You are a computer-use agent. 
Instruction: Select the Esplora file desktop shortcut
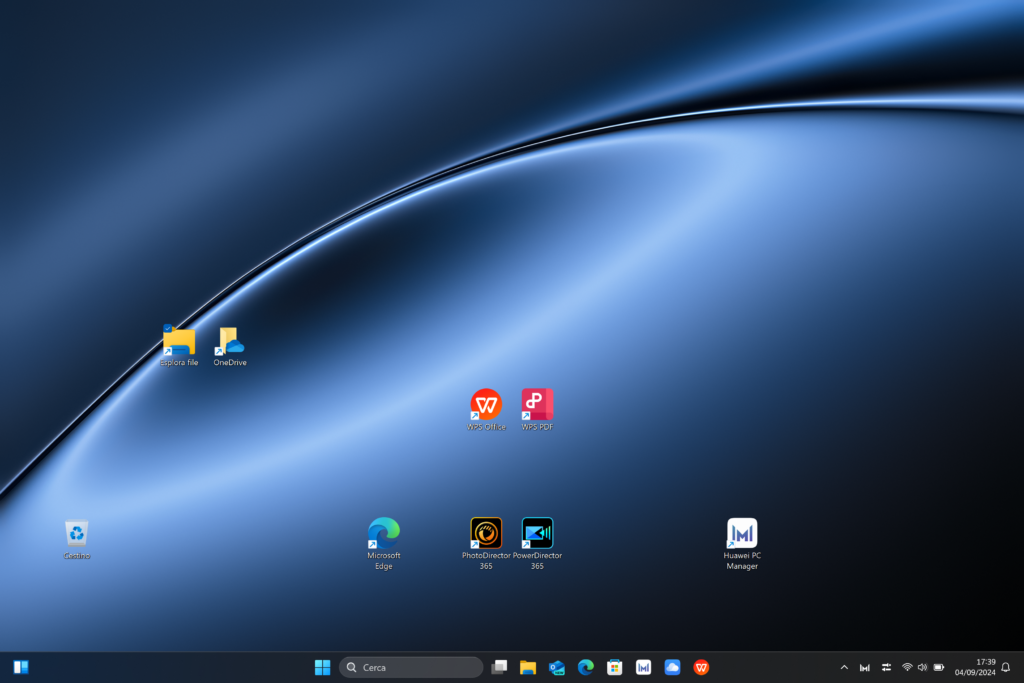179,342
